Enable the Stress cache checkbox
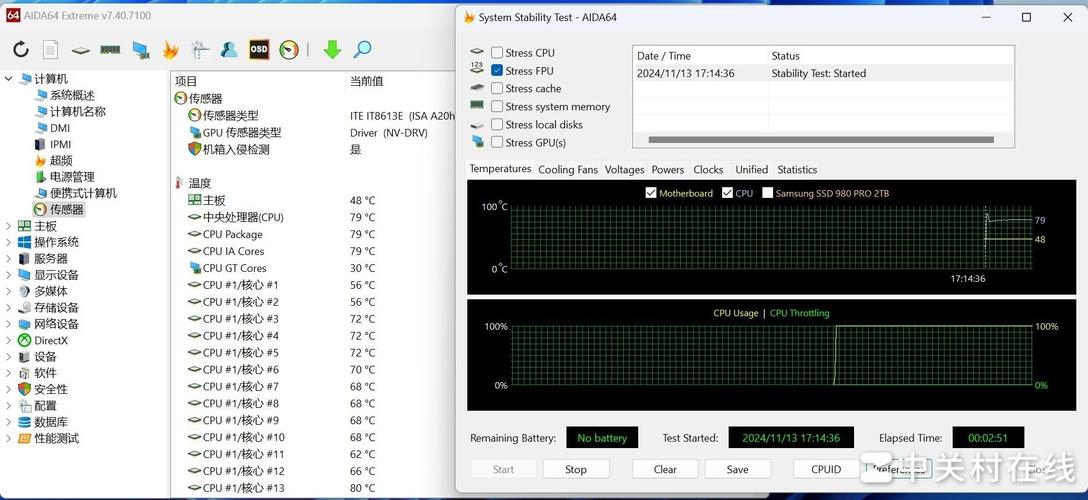1088x500 pixels. click(497, 89)
